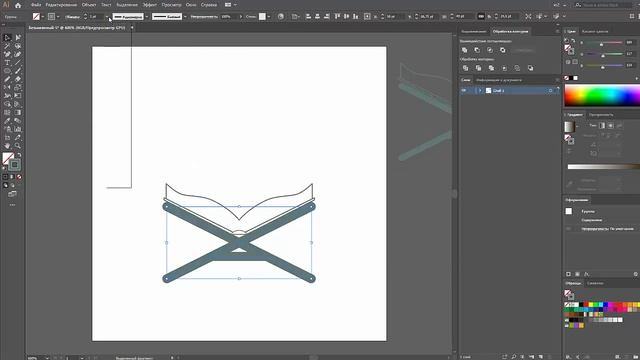Open graphic style dropdown arrow
The image size is (640, 360).
coord(268,17)
